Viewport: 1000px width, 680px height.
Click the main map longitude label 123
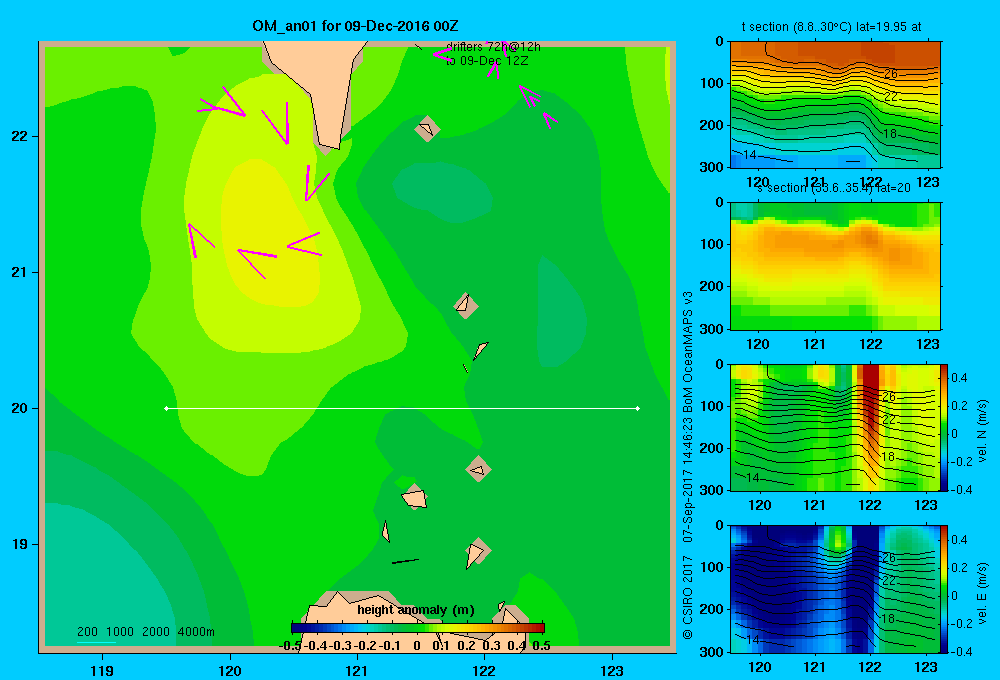[x=612, y=670]
